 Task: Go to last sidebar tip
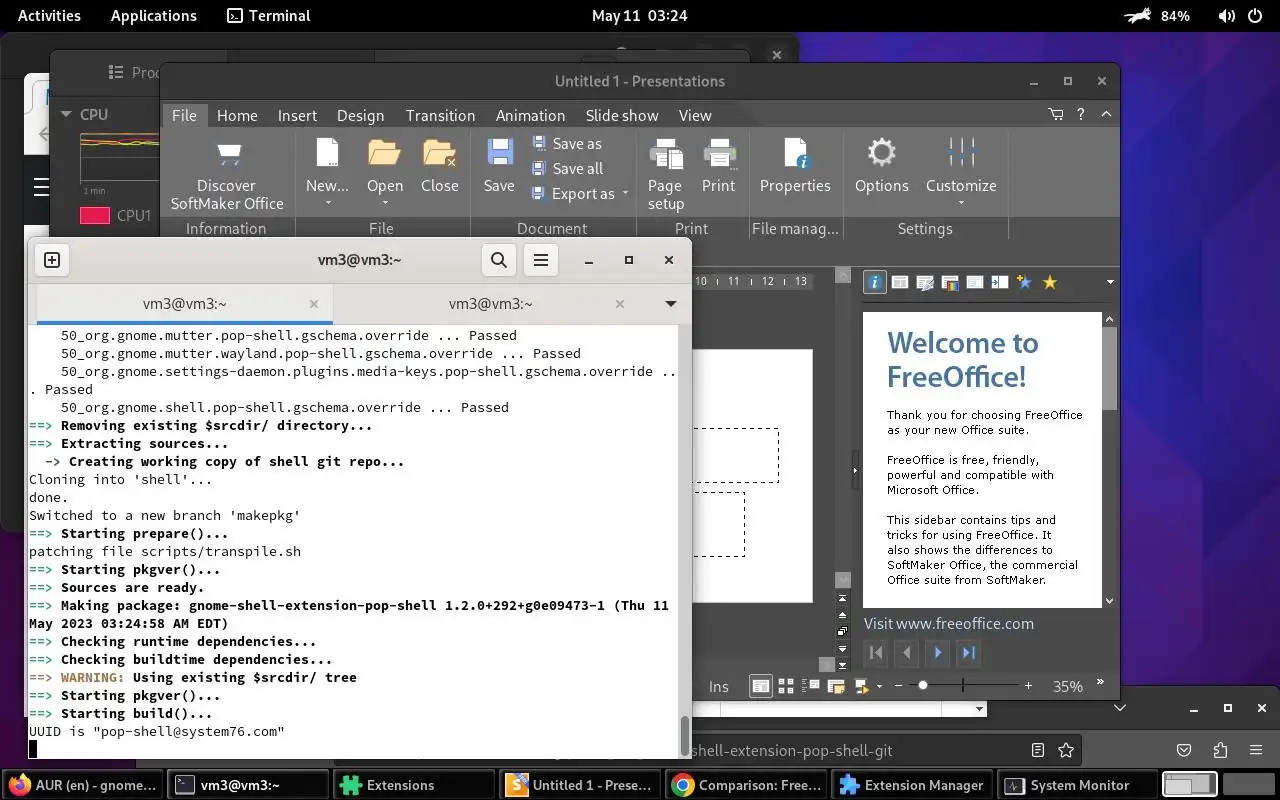(968, 653)
